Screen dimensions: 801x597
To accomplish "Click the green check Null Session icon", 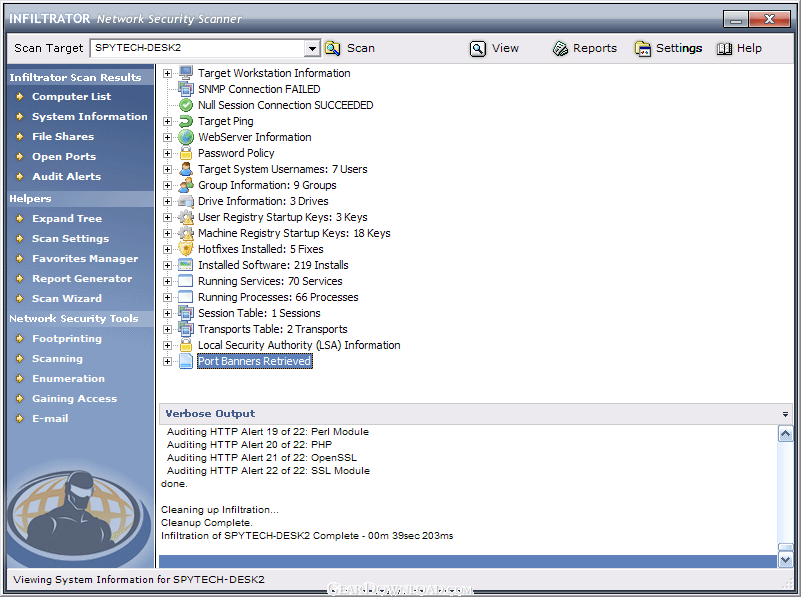I will pyautogui.click(x=186, y=105).
